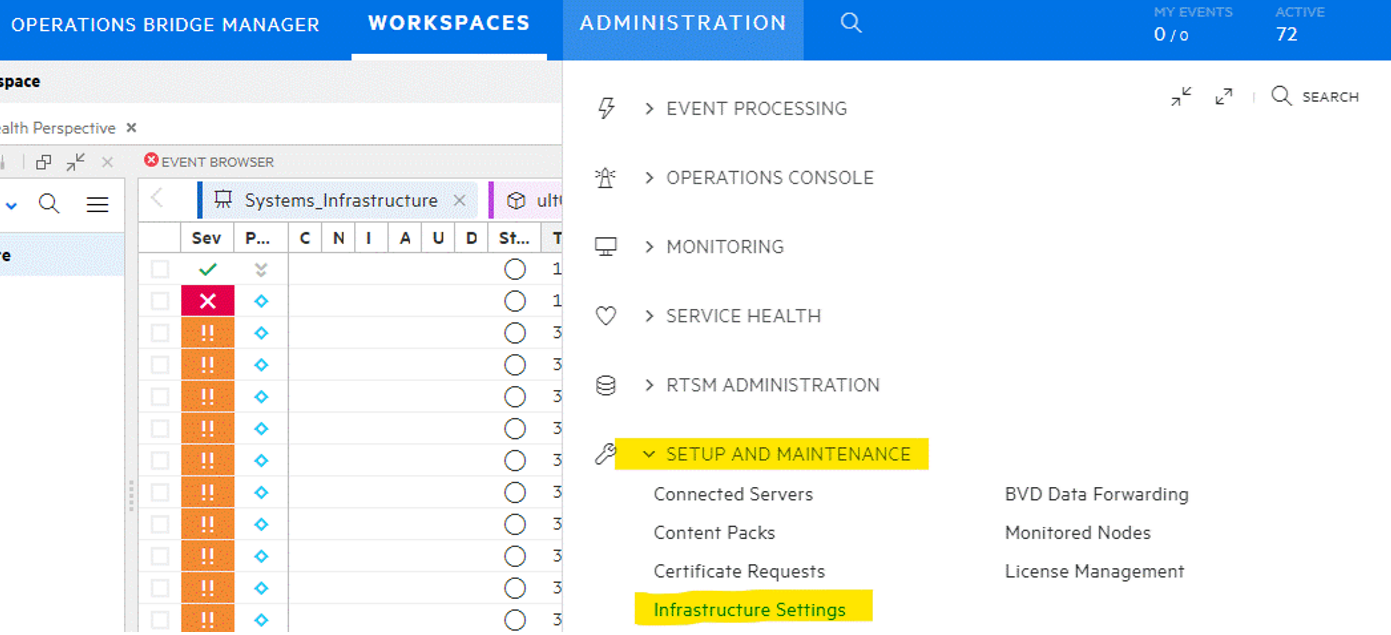The image size is (1391, 635).
Task: Click the St... state column header
Action: 514,238
